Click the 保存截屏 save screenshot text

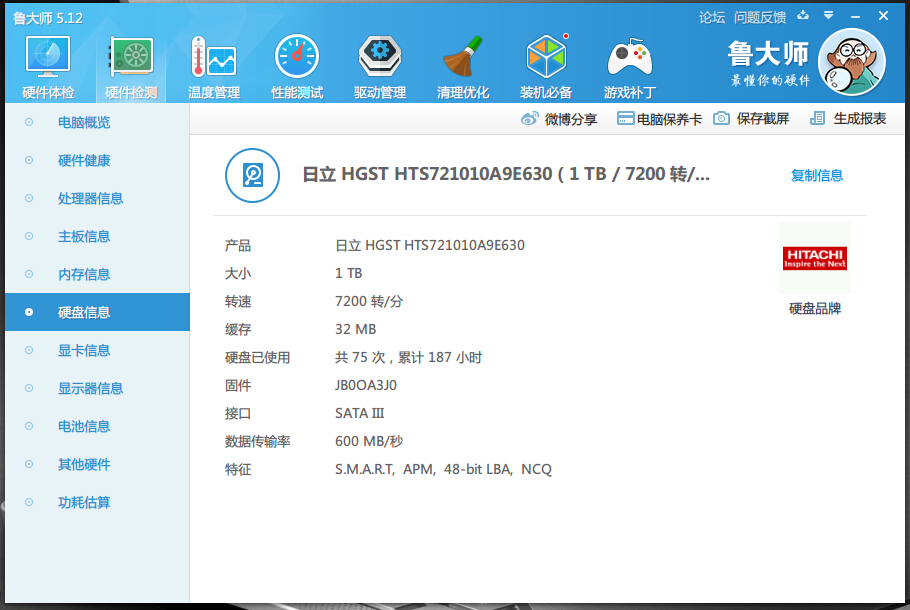(763, 119)
